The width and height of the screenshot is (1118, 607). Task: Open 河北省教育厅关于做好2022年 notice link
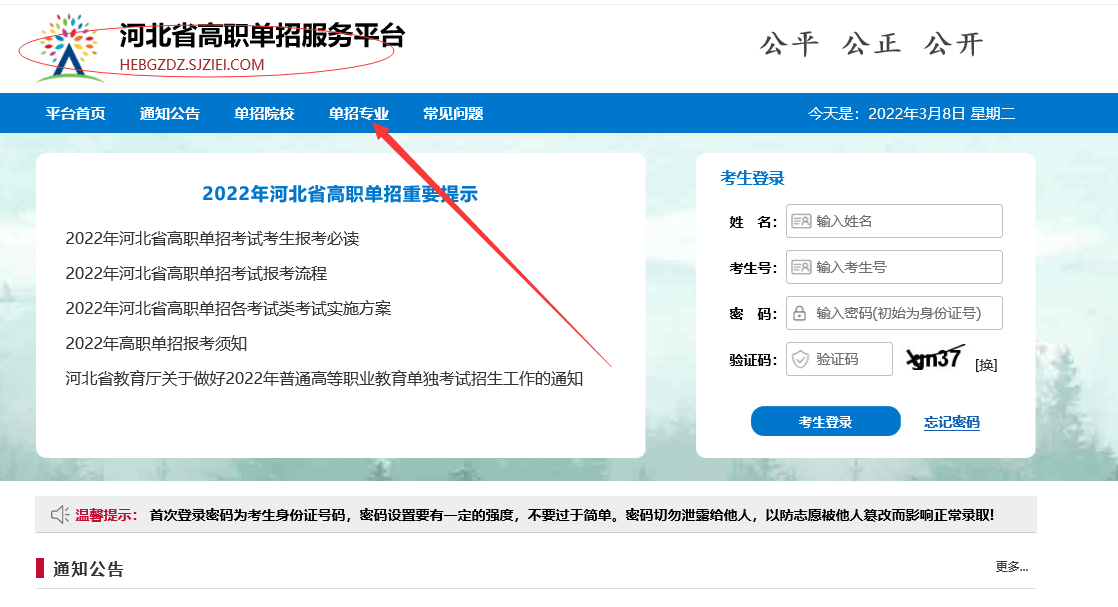click(324, 379)
